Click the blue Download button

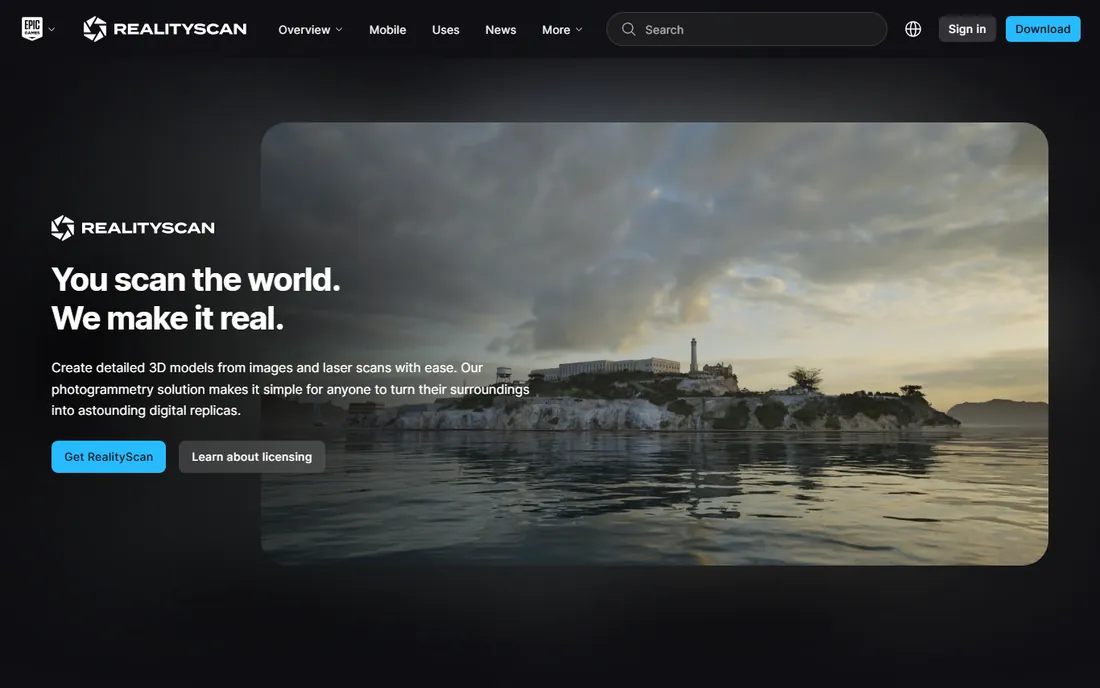click(1042, 29)
